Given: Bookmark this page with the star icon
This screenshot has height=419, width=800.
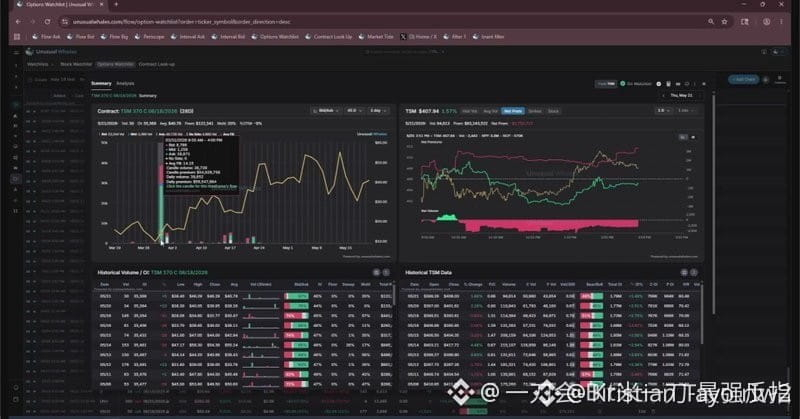Looking at the screenshot, I should (x=724, y=21).
